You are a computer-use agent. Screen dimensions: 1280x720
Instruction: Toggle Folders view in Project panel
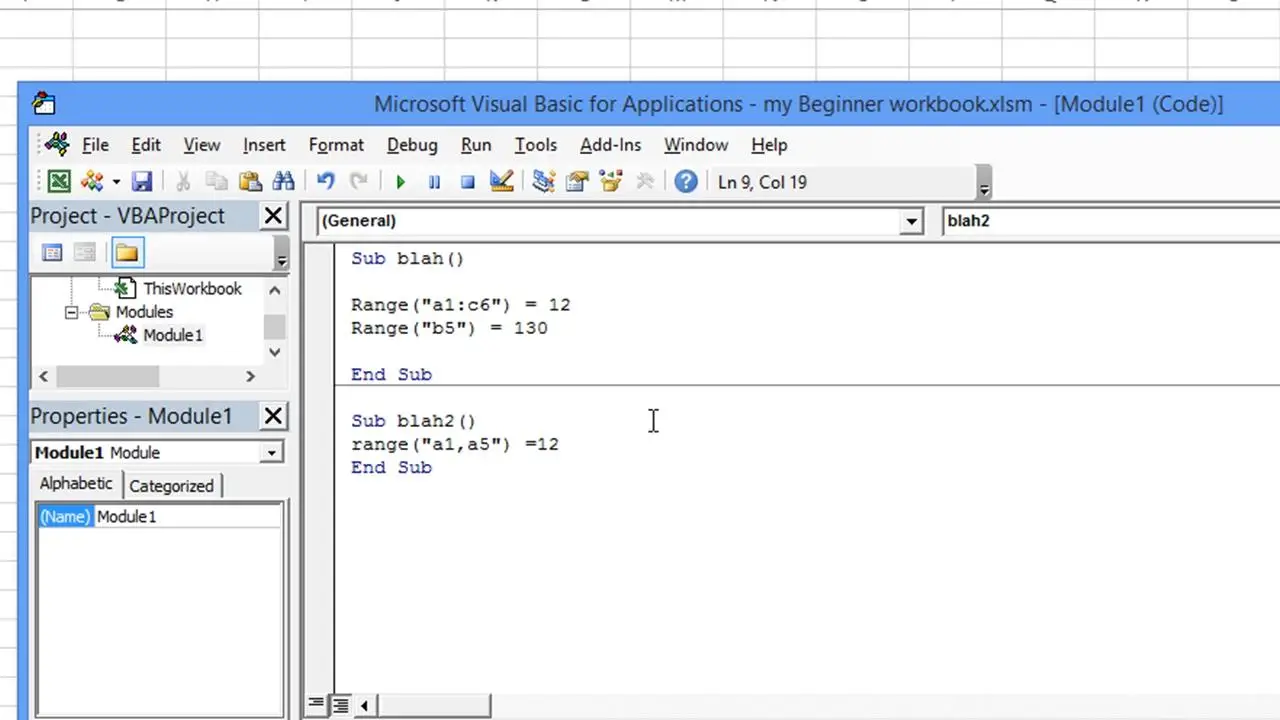[126, 253]
